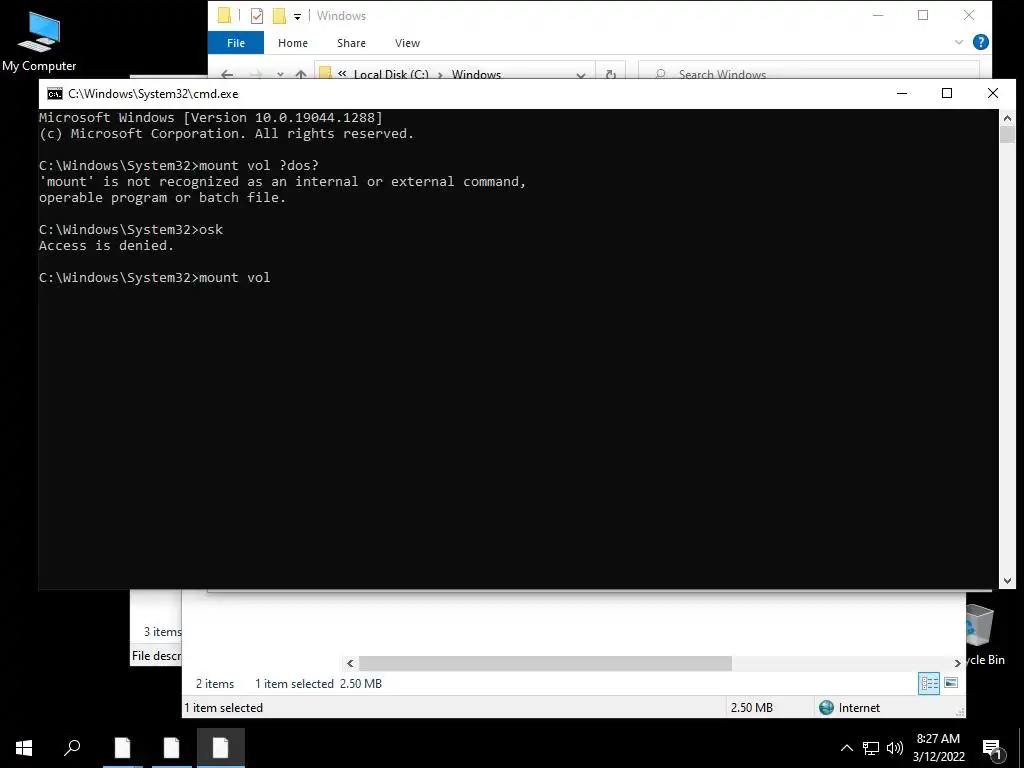
Task: Open the Customize Quick Access Toolbar dropdown
Action: pyautogui.click(x=297, y=17)
